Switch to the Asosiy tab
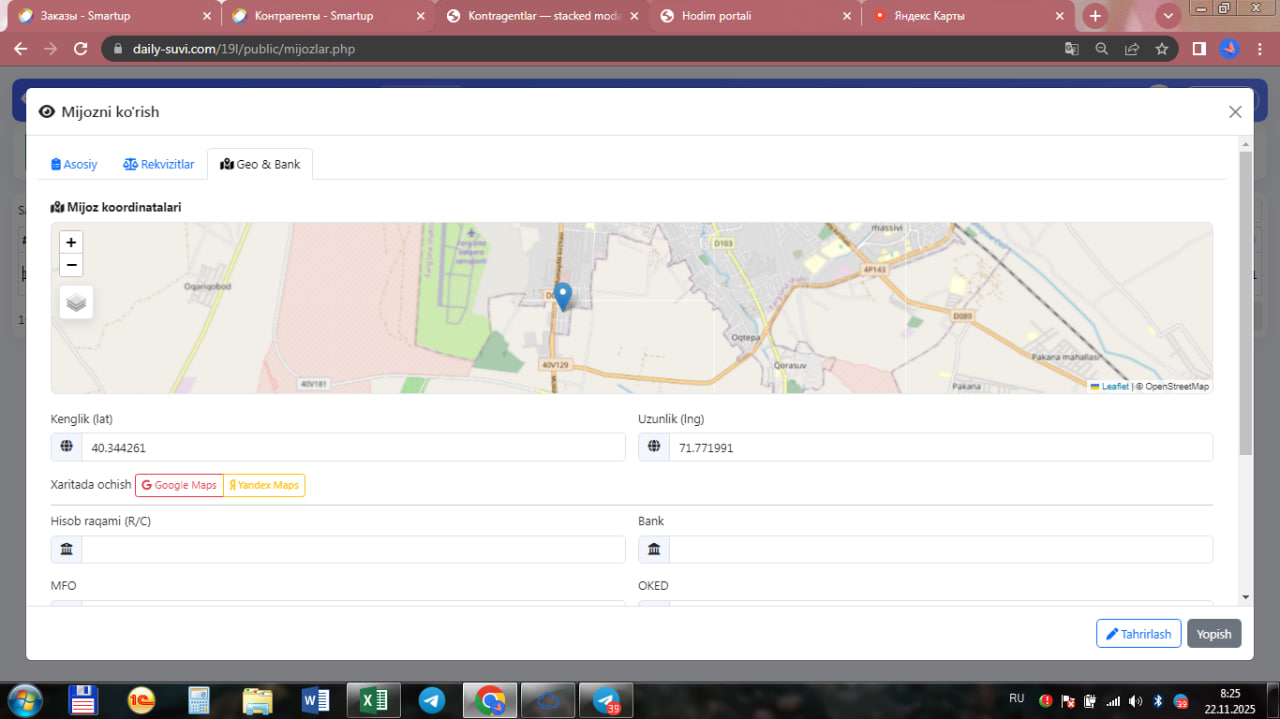 (75, 164)
